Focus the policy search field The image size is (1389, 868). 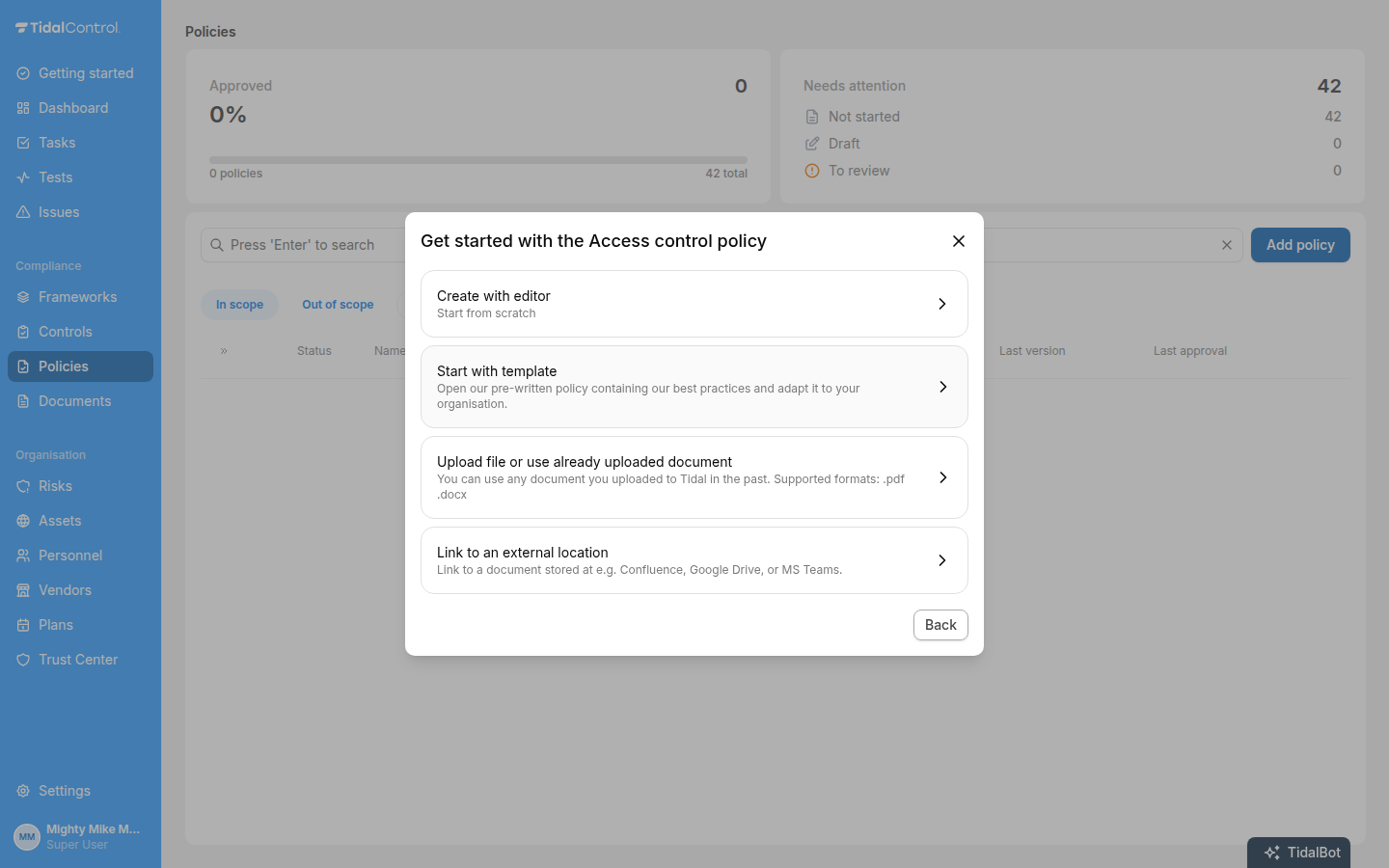coord(304,245)
